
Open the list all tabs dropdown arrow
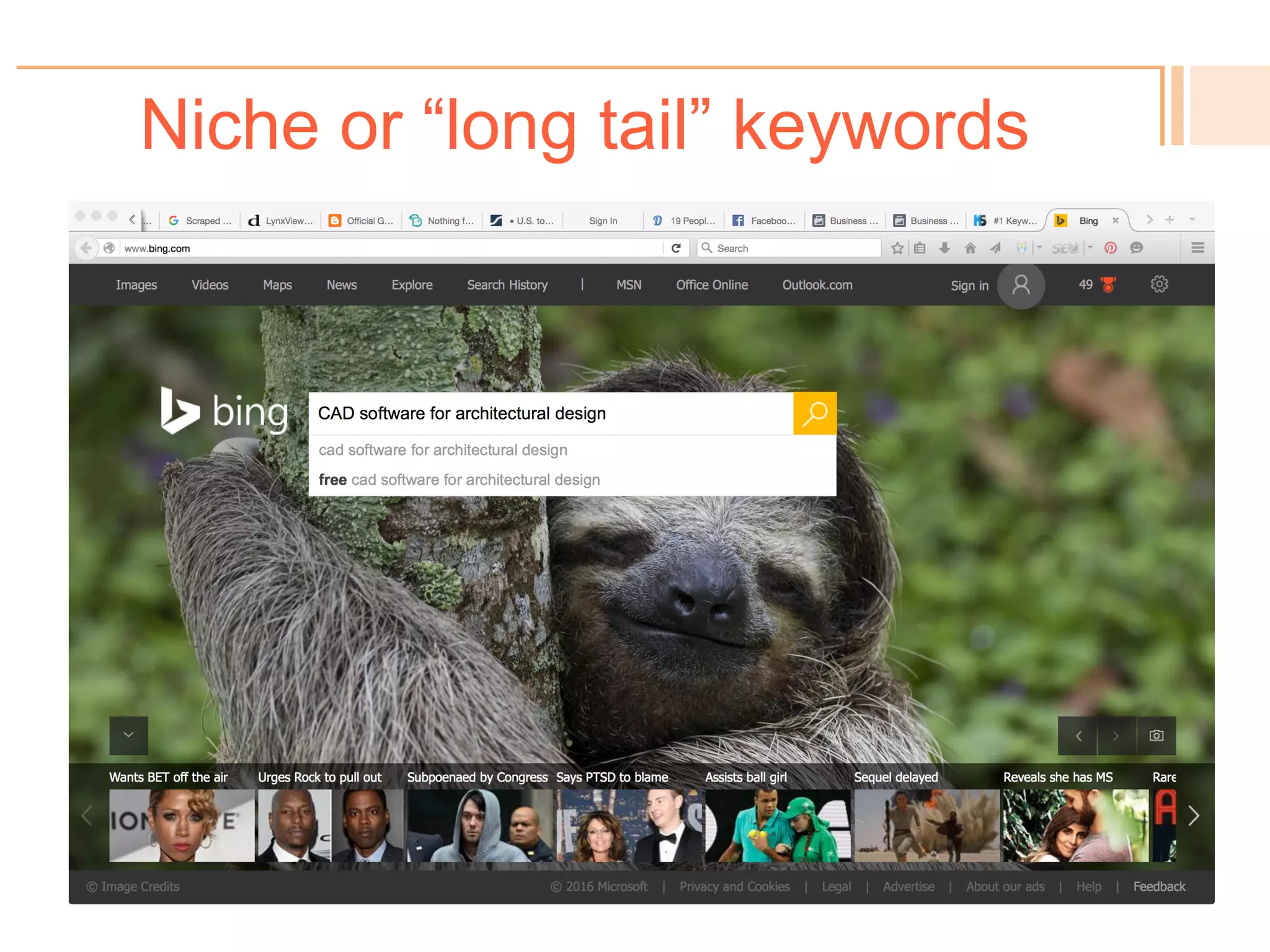point(1192,219)
